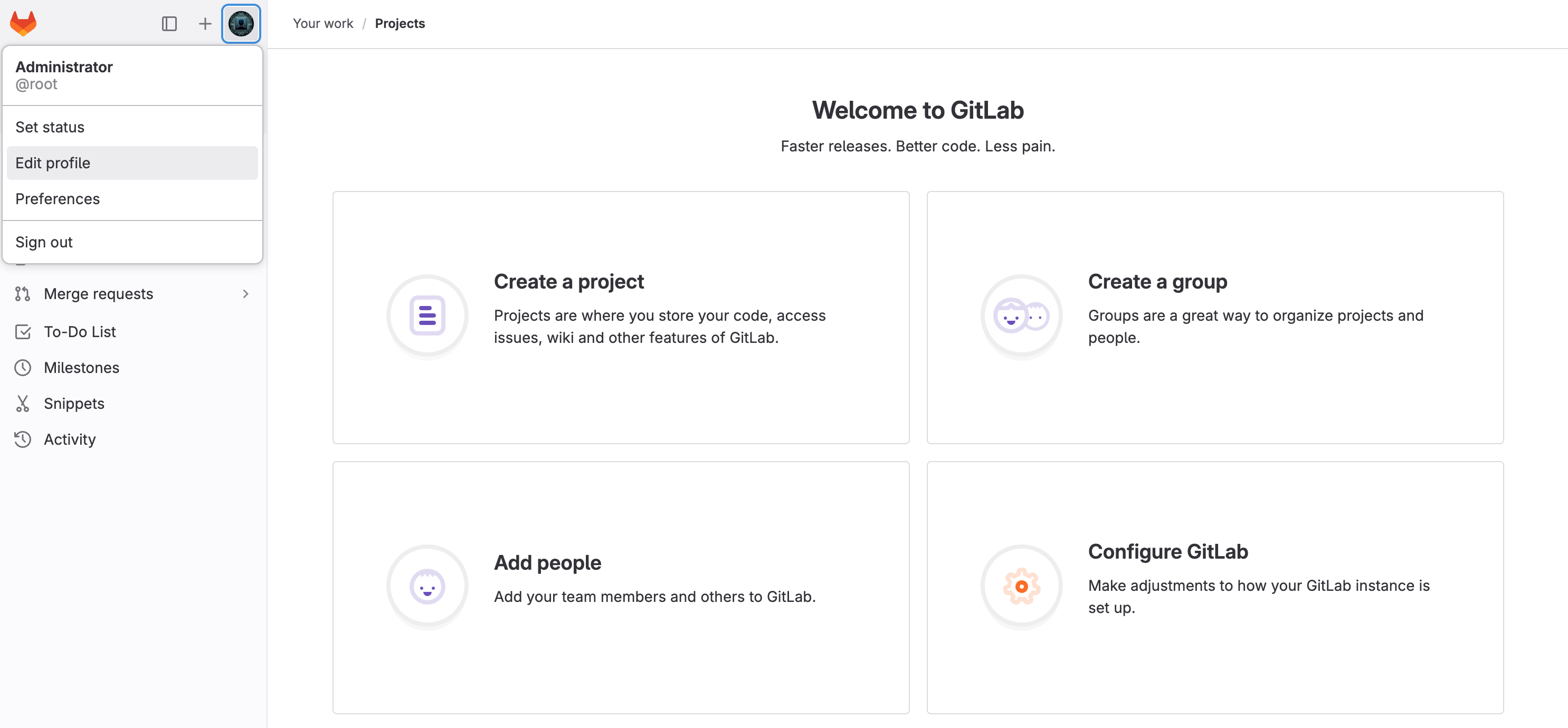The image size is (1568, 728).
Task: Expand the Merge requests chevron
Action: point(246,294)
